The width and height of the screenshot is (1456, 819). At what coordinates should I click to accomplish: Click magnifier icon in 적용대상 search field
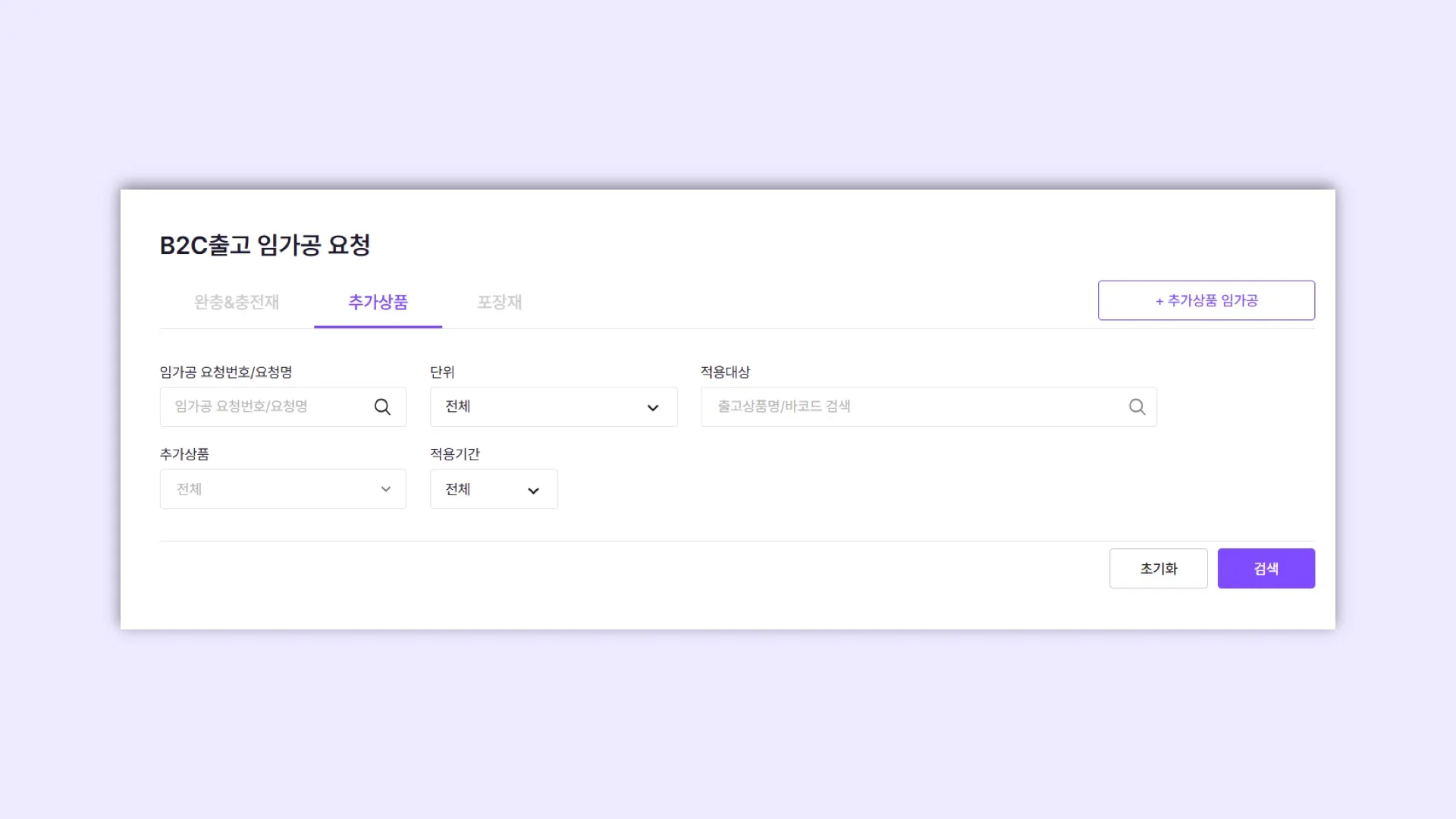(x=1137, y=407)
